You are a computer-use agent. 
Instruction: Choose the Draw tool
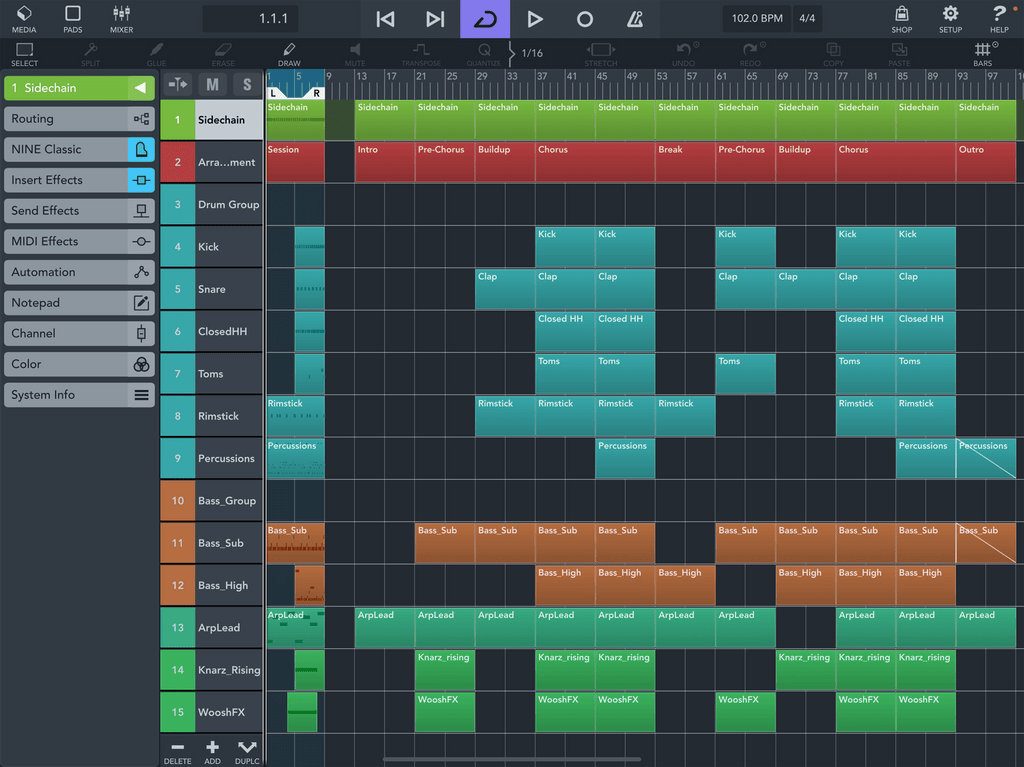(289, 54)
